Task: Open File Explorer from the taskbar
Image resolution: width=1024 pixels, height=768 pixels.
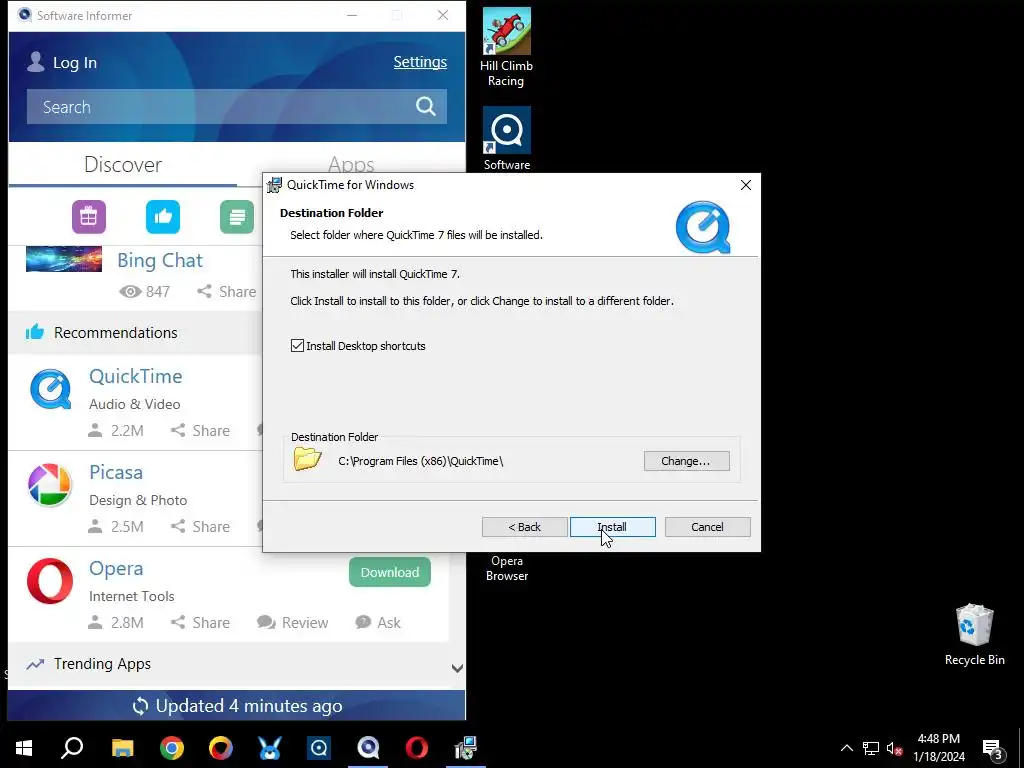Action: pos(122,748)
